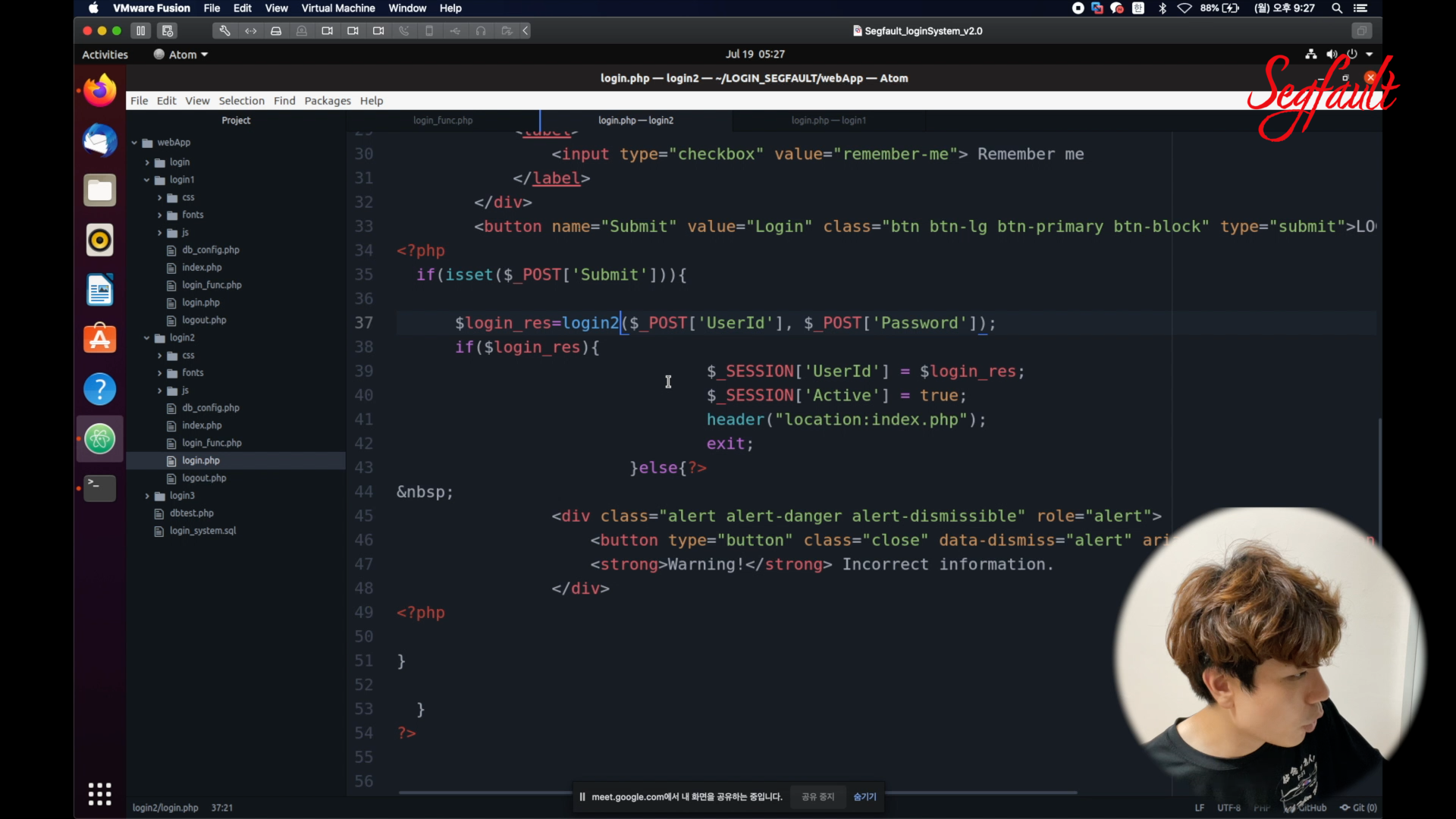
Task: Launch Rhythmbox from the dock
Action: coord(99,240)
